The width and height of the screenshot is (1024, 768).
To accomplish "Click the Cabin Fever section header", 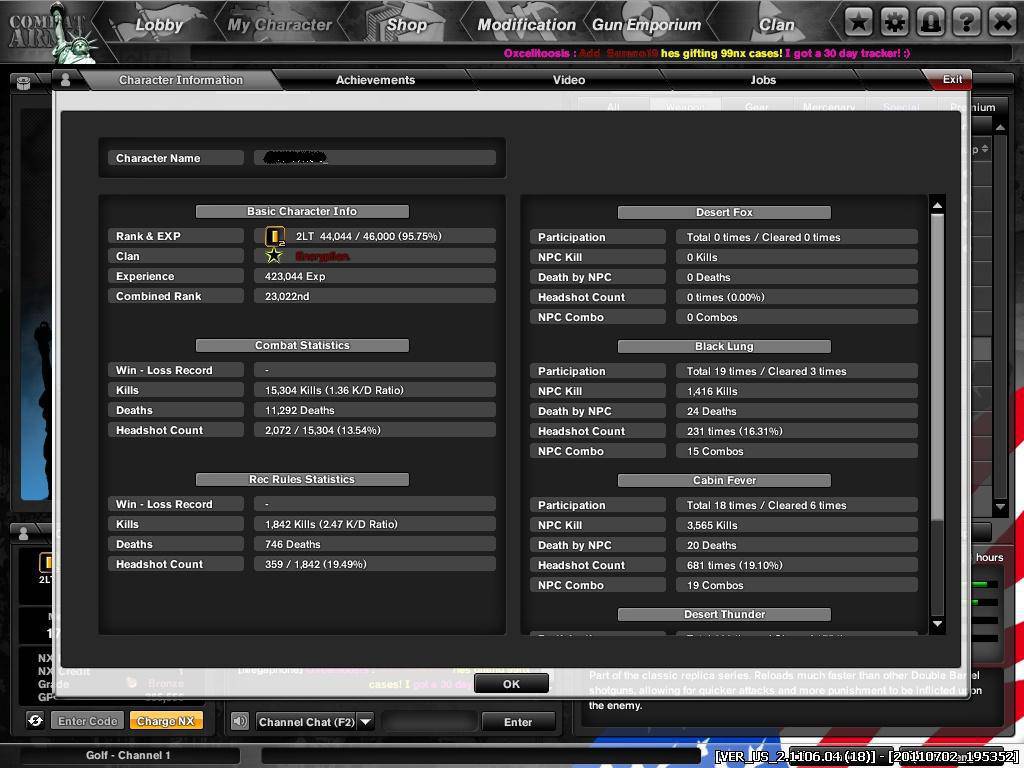I will point(724,481).
